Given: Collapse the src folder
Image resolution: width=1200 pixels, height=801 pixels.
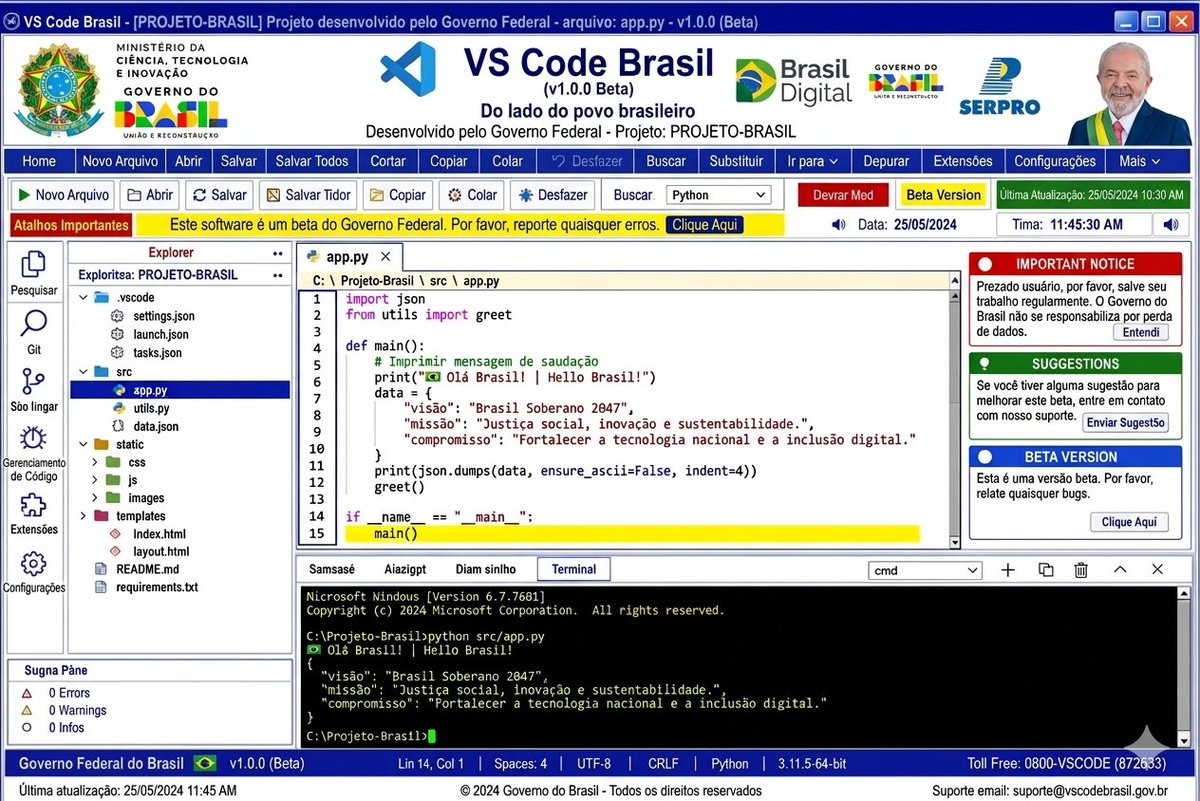Looking at the screenshot, I should [83, 371].
